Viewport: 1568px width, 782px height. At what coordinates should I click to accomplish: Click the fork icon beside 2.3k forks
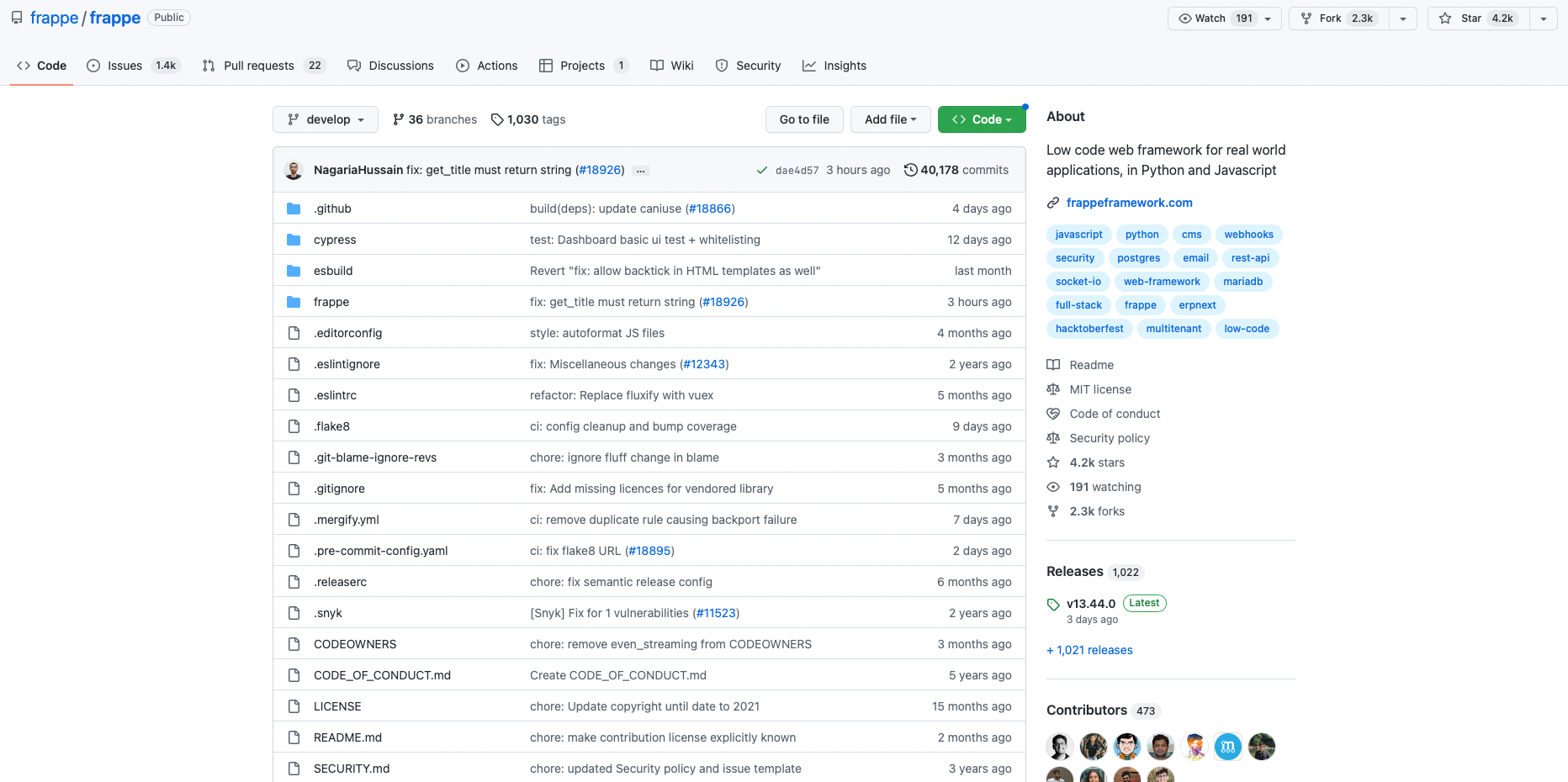[1053, 511]
